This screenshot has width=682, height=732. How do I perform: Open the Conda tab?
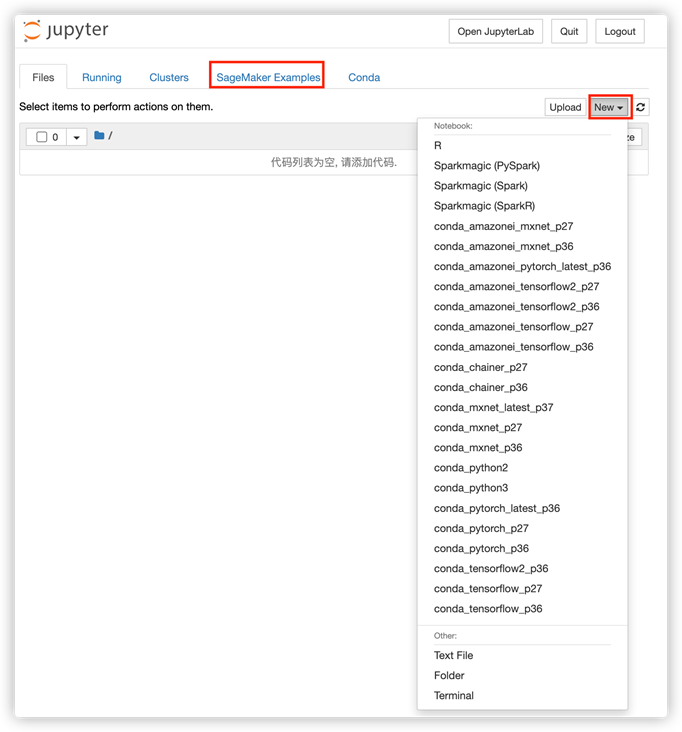coord(364,77)
